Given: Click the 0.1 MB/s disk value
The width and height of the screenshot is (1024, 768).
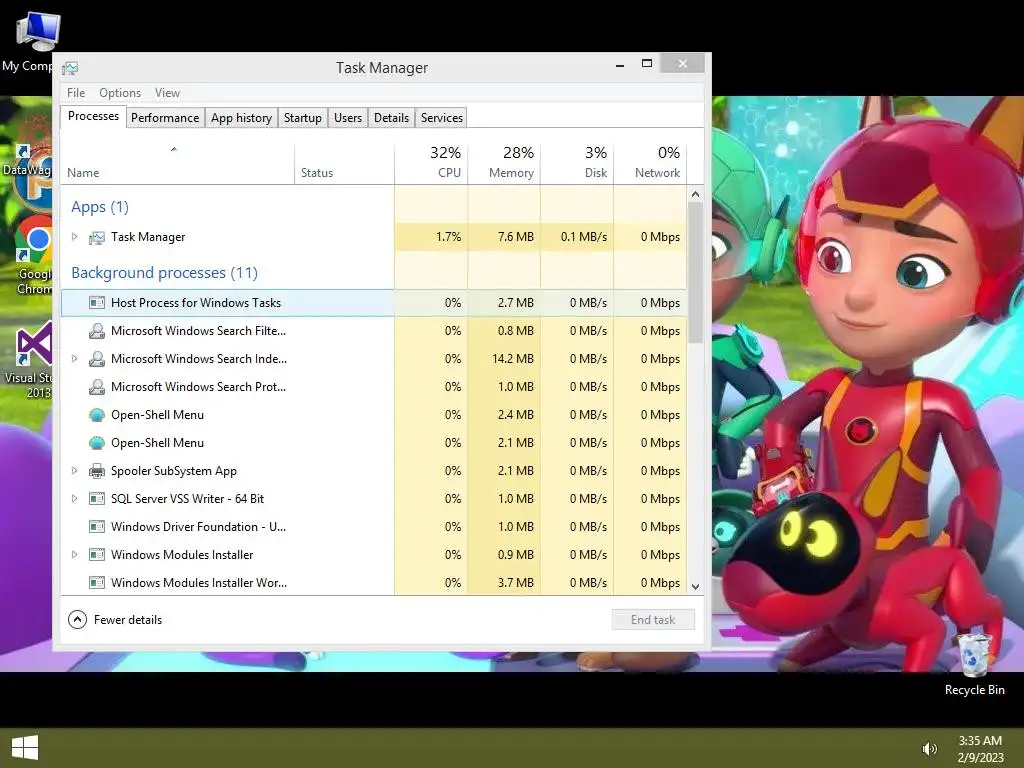Looking at the screenshot, I should [x=584, y=237].
